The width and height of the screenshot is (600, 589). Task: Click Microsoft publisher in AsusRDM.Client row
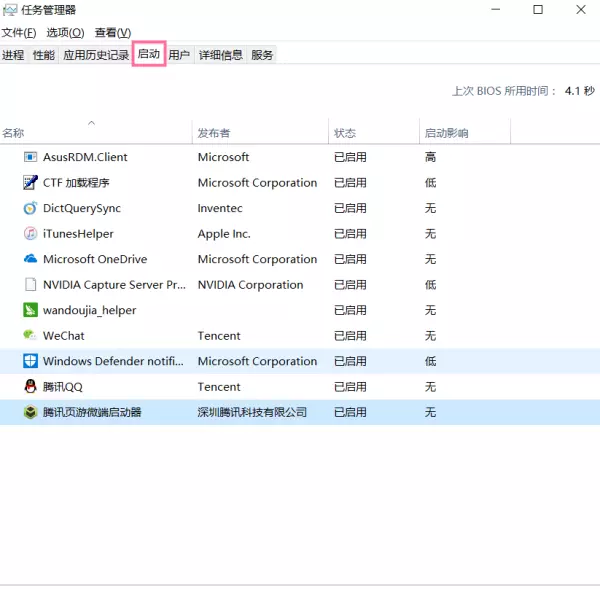pos(223,157)
